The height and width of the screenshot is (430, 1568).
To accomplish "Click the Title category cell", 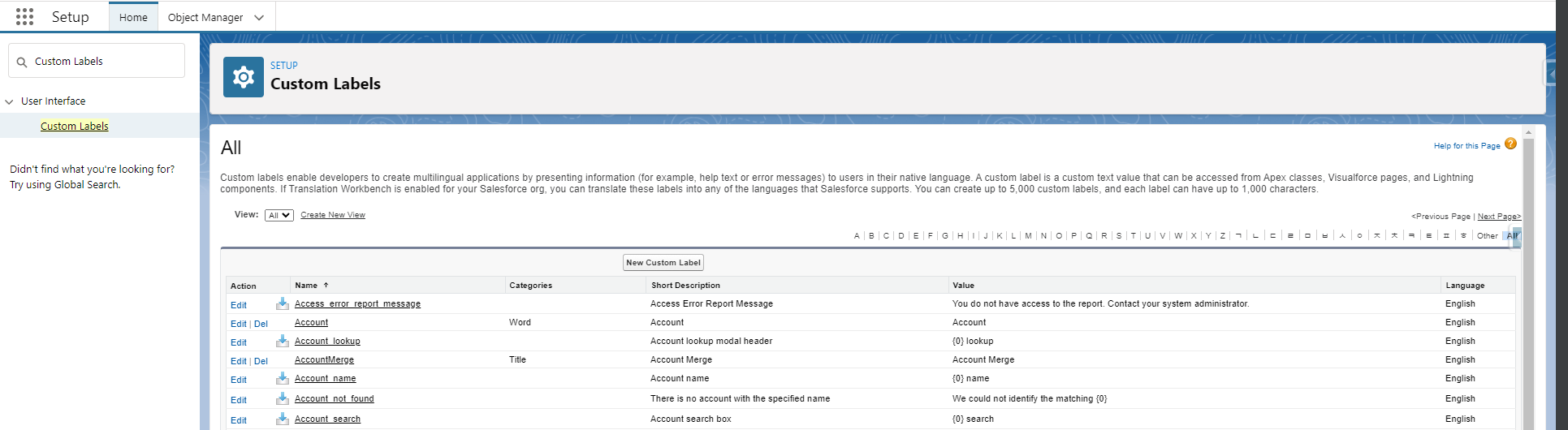I will coord(517,359).
